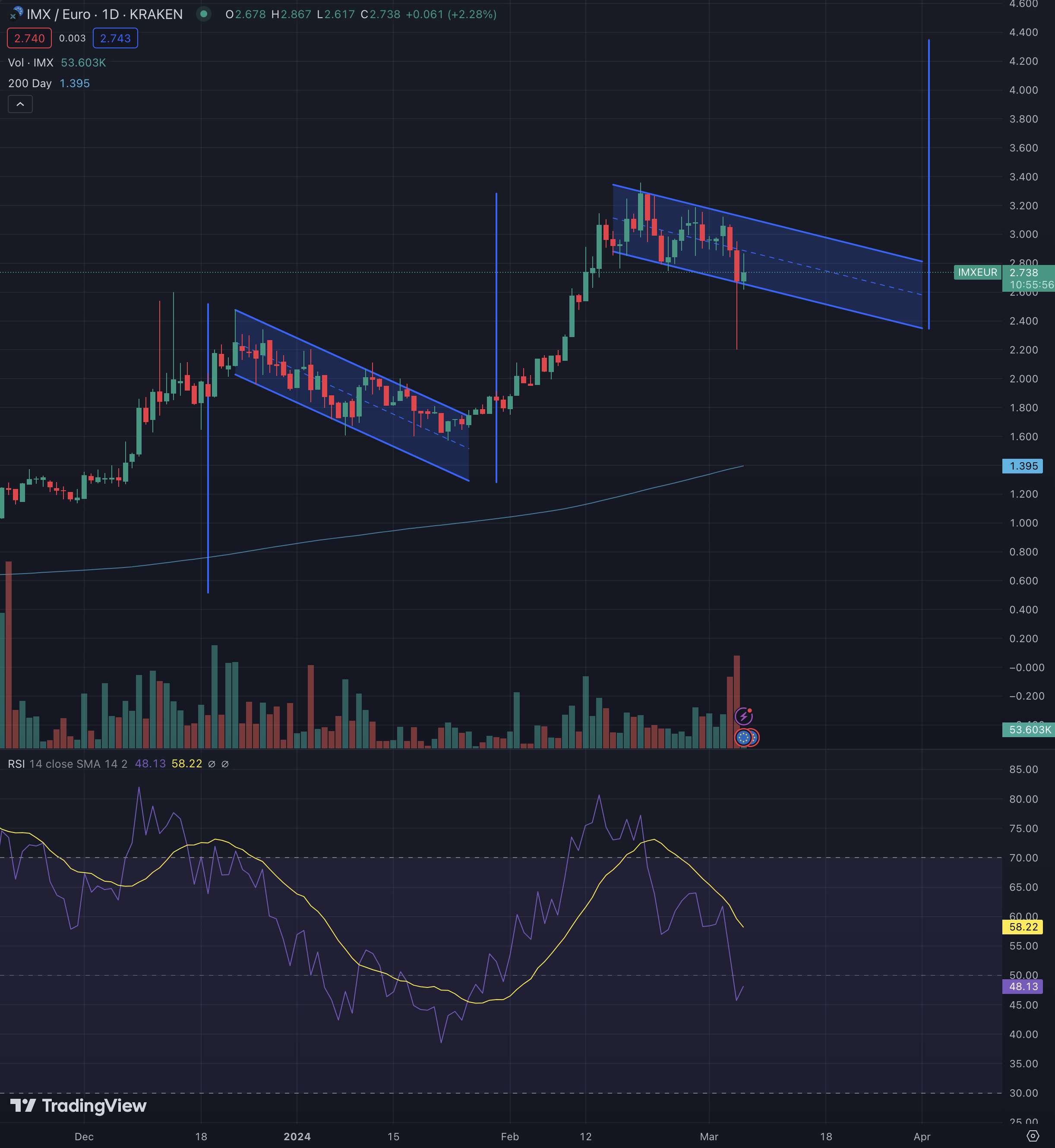Click the Feb label on time axis

click(510, 1137)
